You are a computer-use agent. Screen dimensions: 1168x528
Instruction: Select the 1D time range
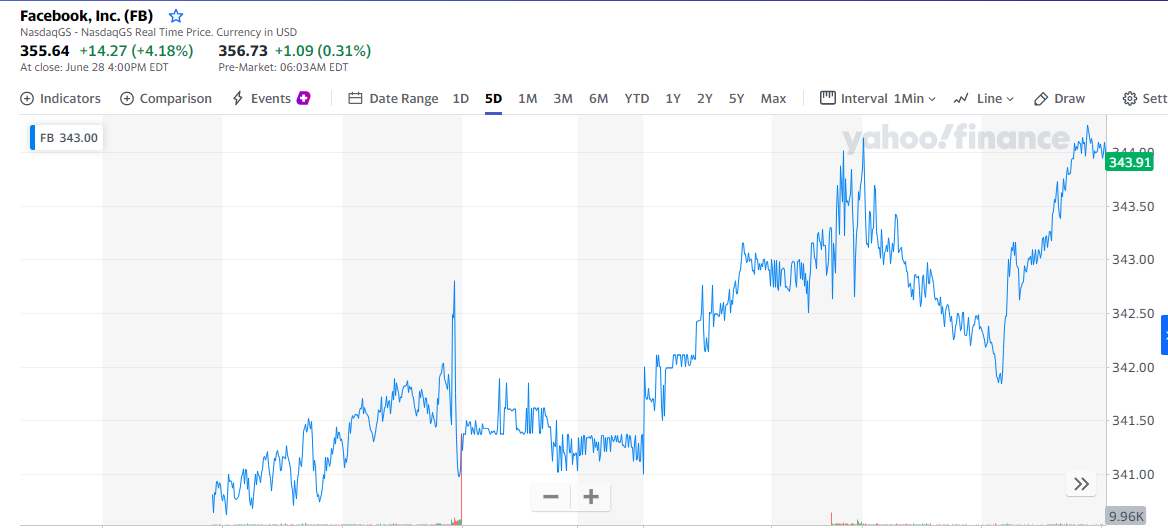[461, 98]
